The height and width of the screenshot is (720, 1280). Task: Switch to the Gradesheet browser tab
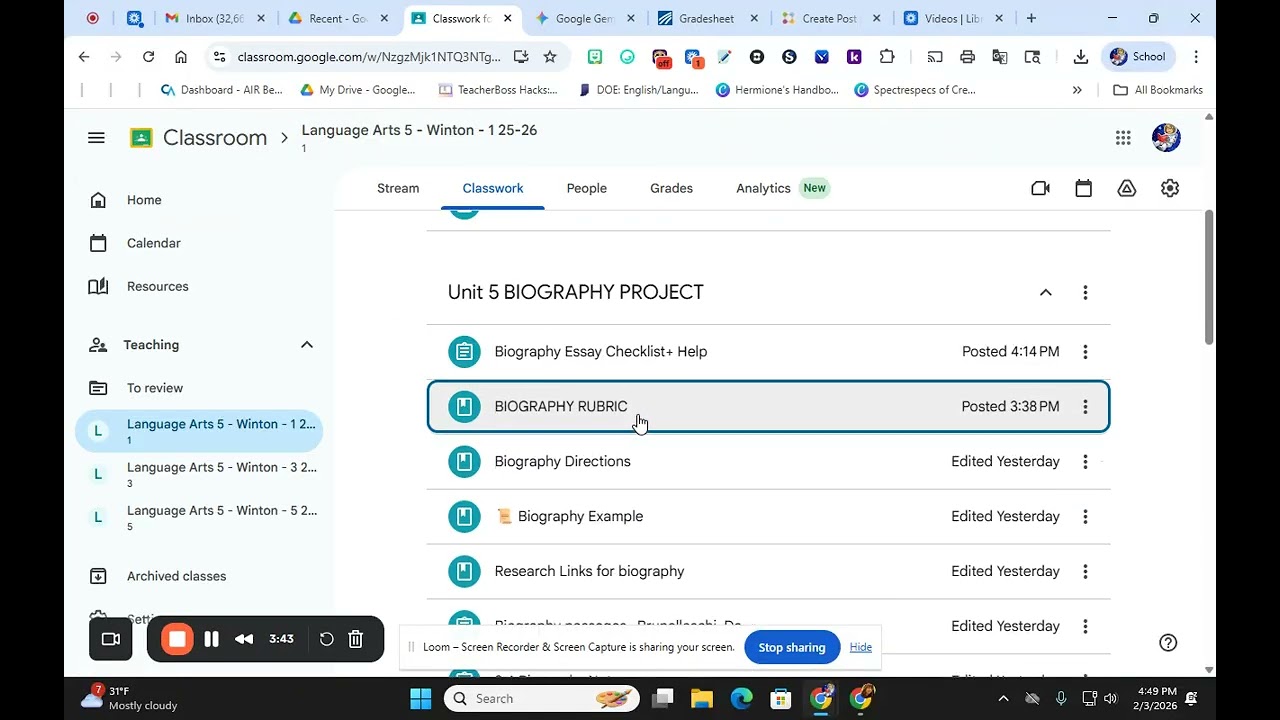tap(707, 18)
